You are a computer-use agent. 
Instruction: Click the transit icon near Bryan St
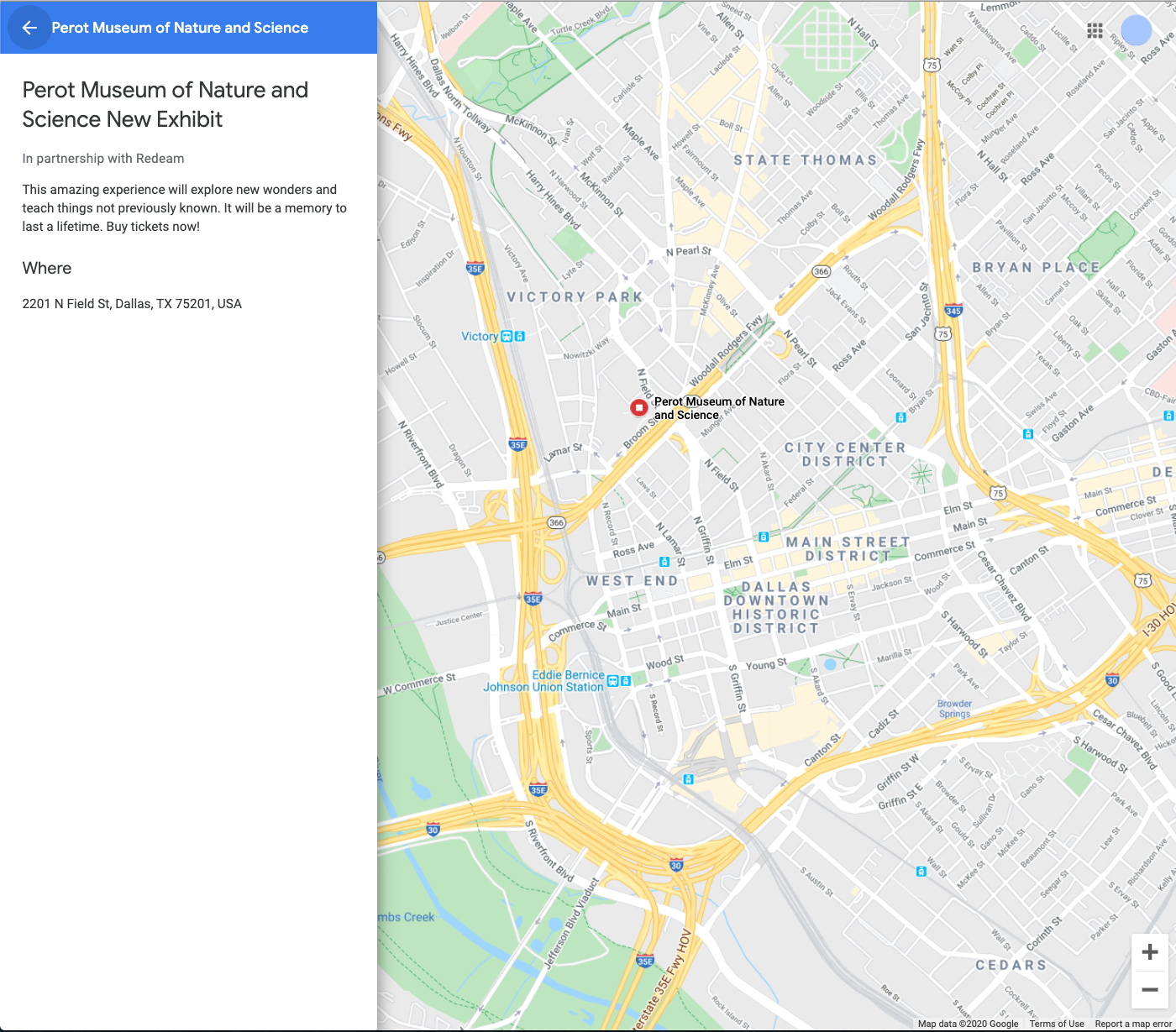pyautogui.click(x=900, y=417)
